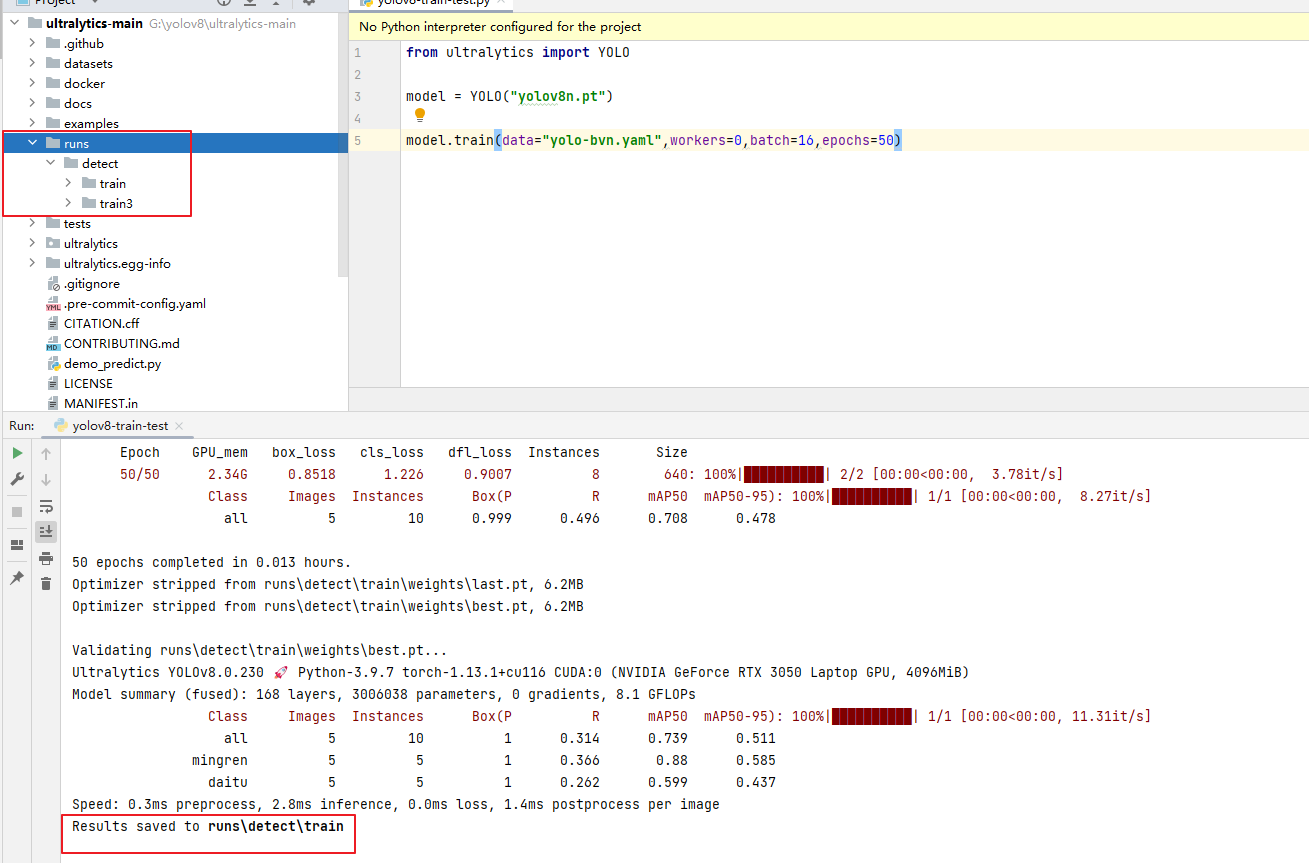The image size is (1309, 863).
Task: Collapse the runs folder chevron
Action: (32, 143)
